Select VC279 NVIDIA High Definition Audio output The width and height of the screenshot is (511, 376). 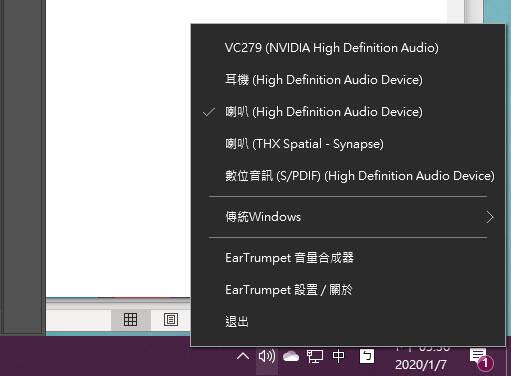348,48
